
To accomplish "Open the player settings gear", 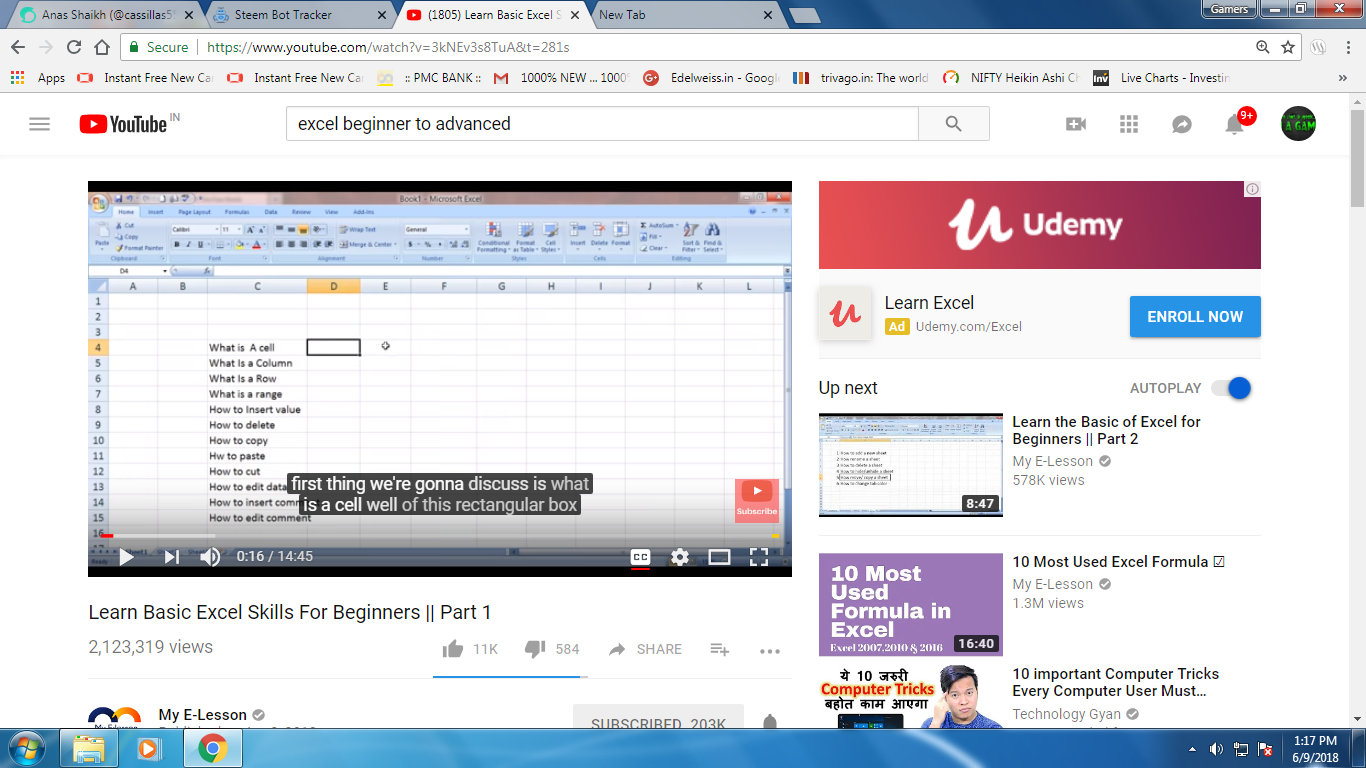I will click(680, 557).
